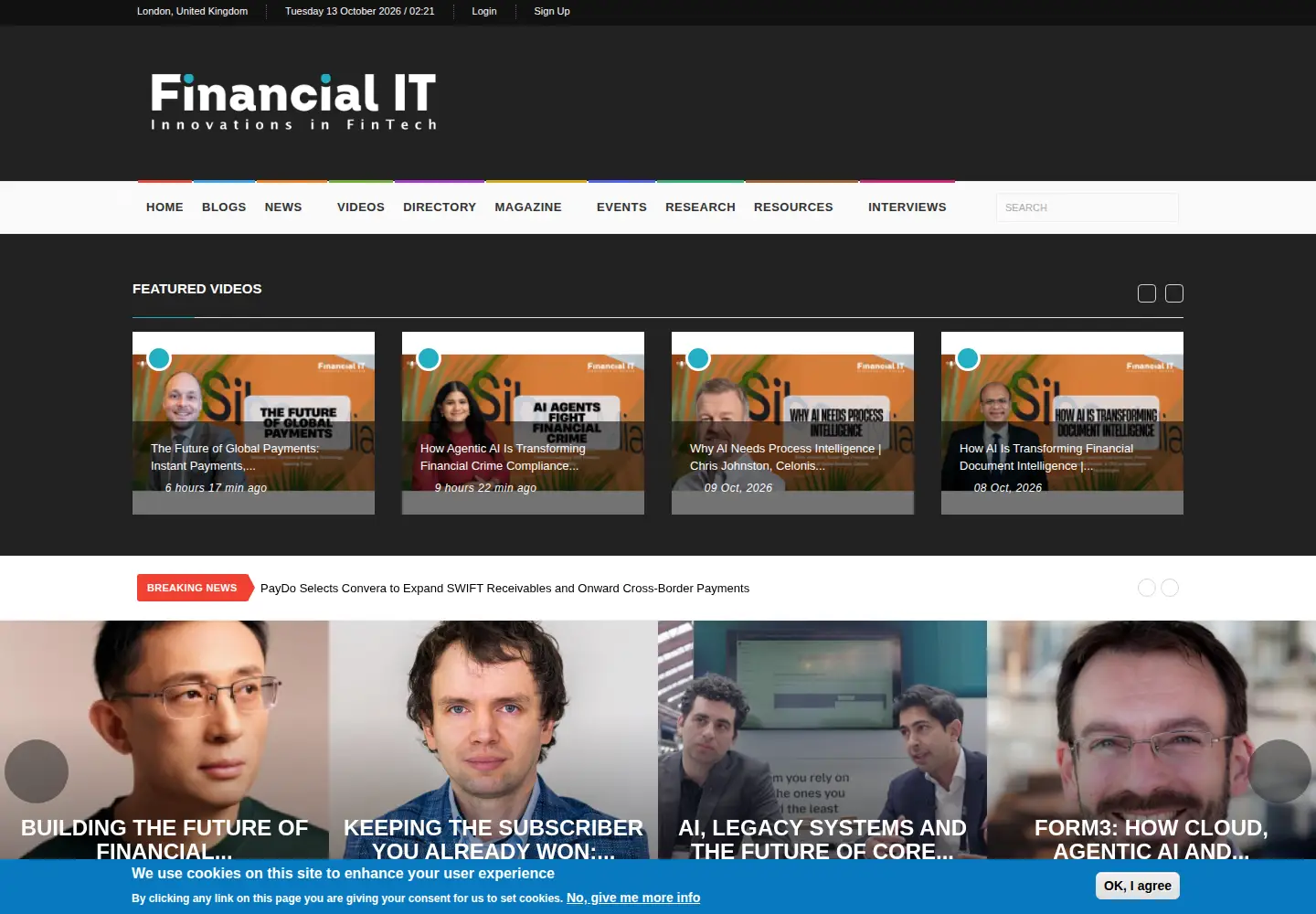Play icon on Future of Global Payments video
Screen dimensions: 1316x914
159,358
